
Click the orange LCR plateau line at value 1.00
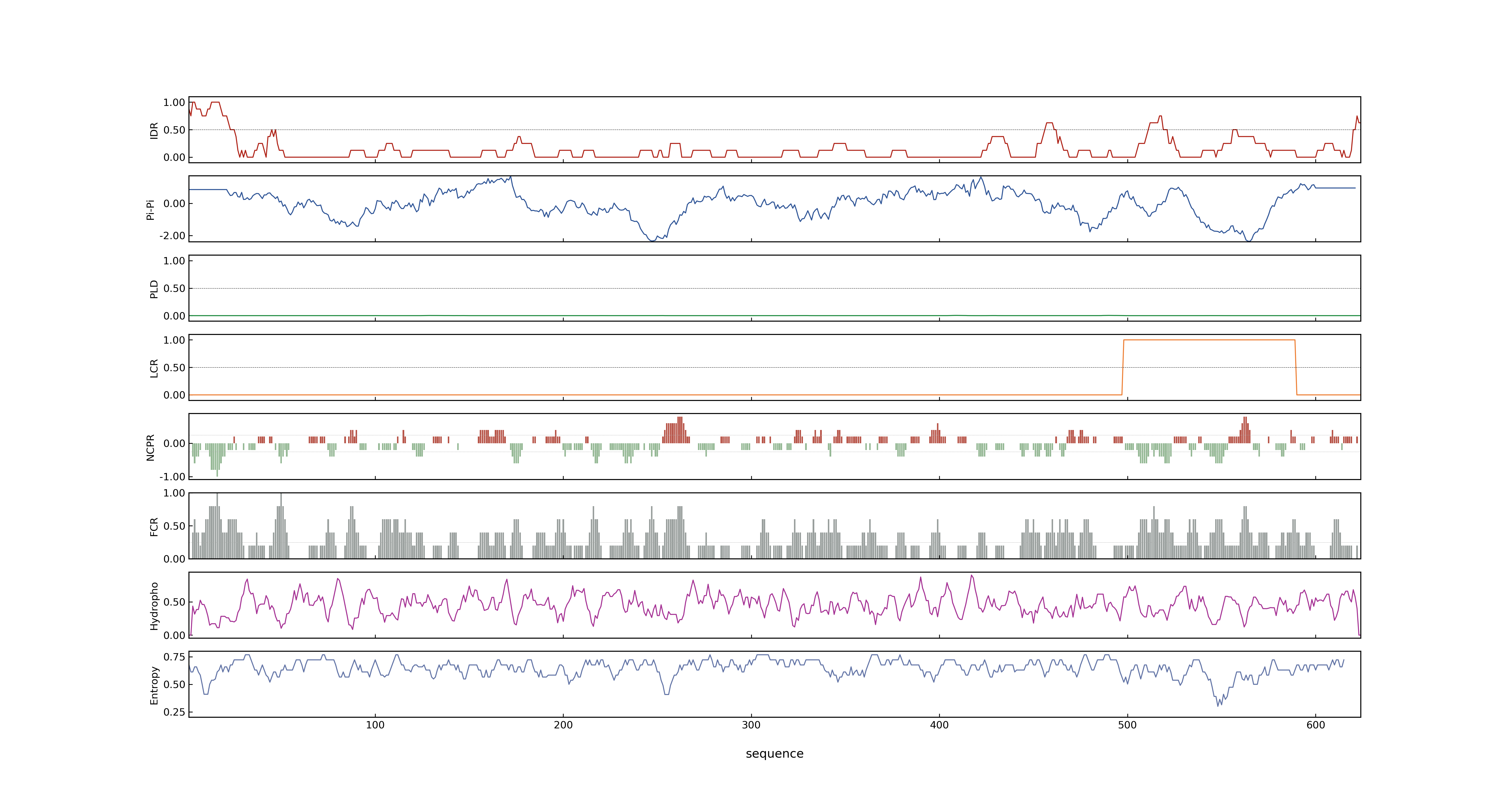tap(1209, 340)
